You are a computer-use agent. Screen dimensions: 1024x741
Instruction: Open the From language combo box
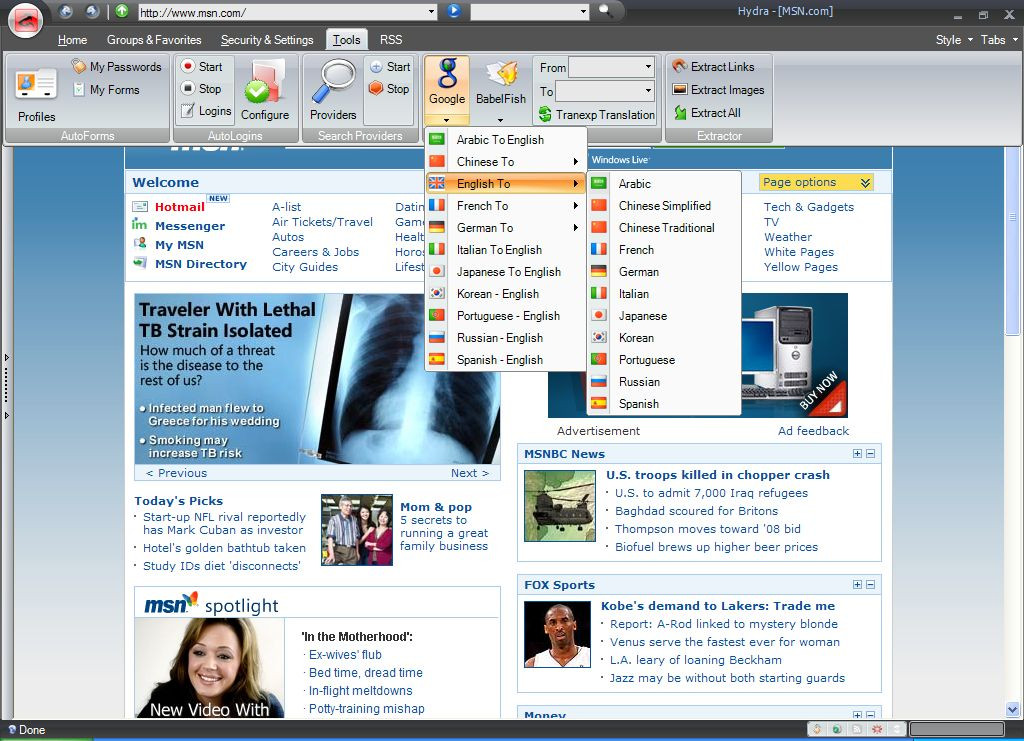611,67
